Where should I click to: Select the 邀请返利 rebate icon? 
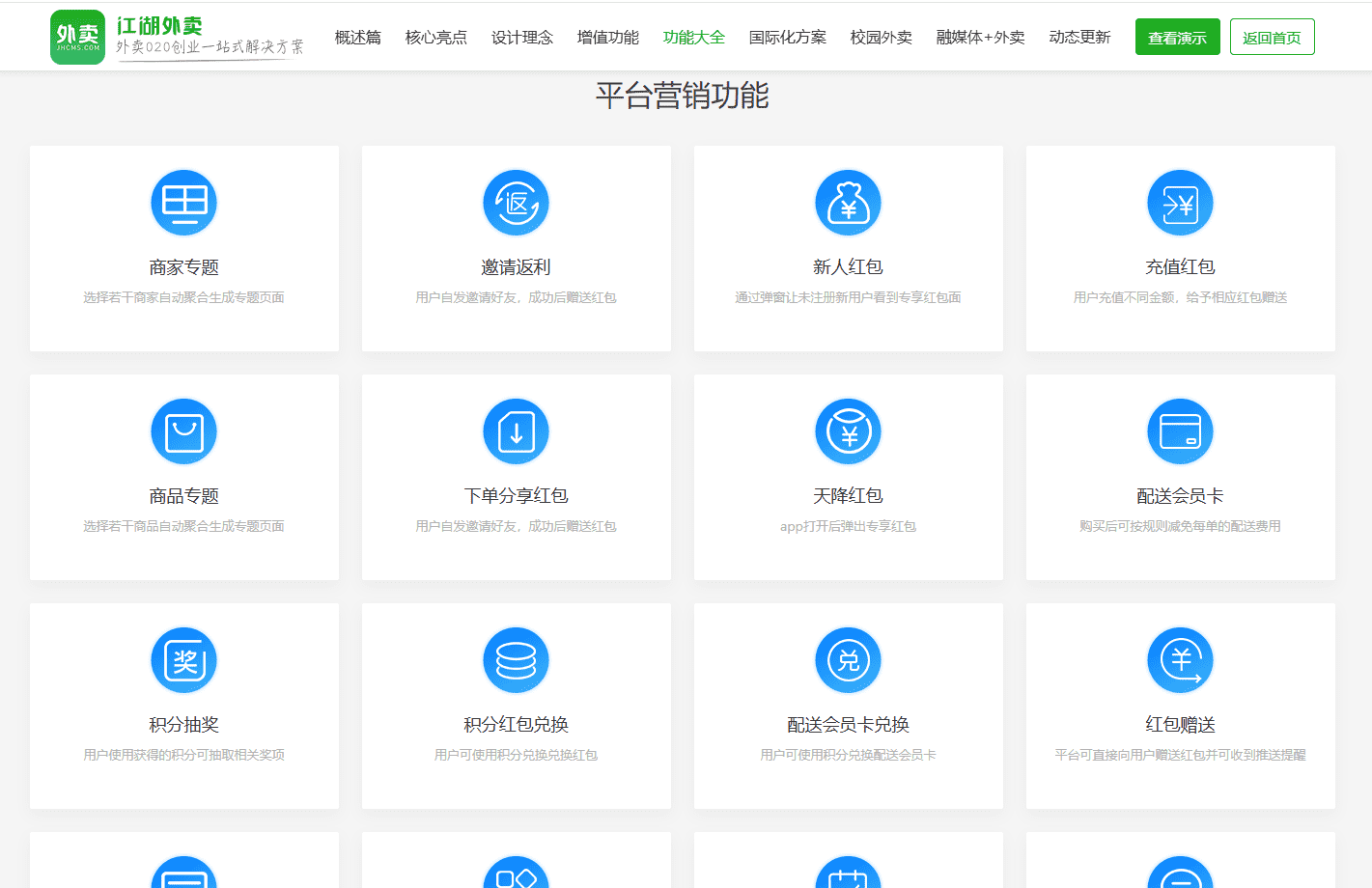tap(516, 203)
